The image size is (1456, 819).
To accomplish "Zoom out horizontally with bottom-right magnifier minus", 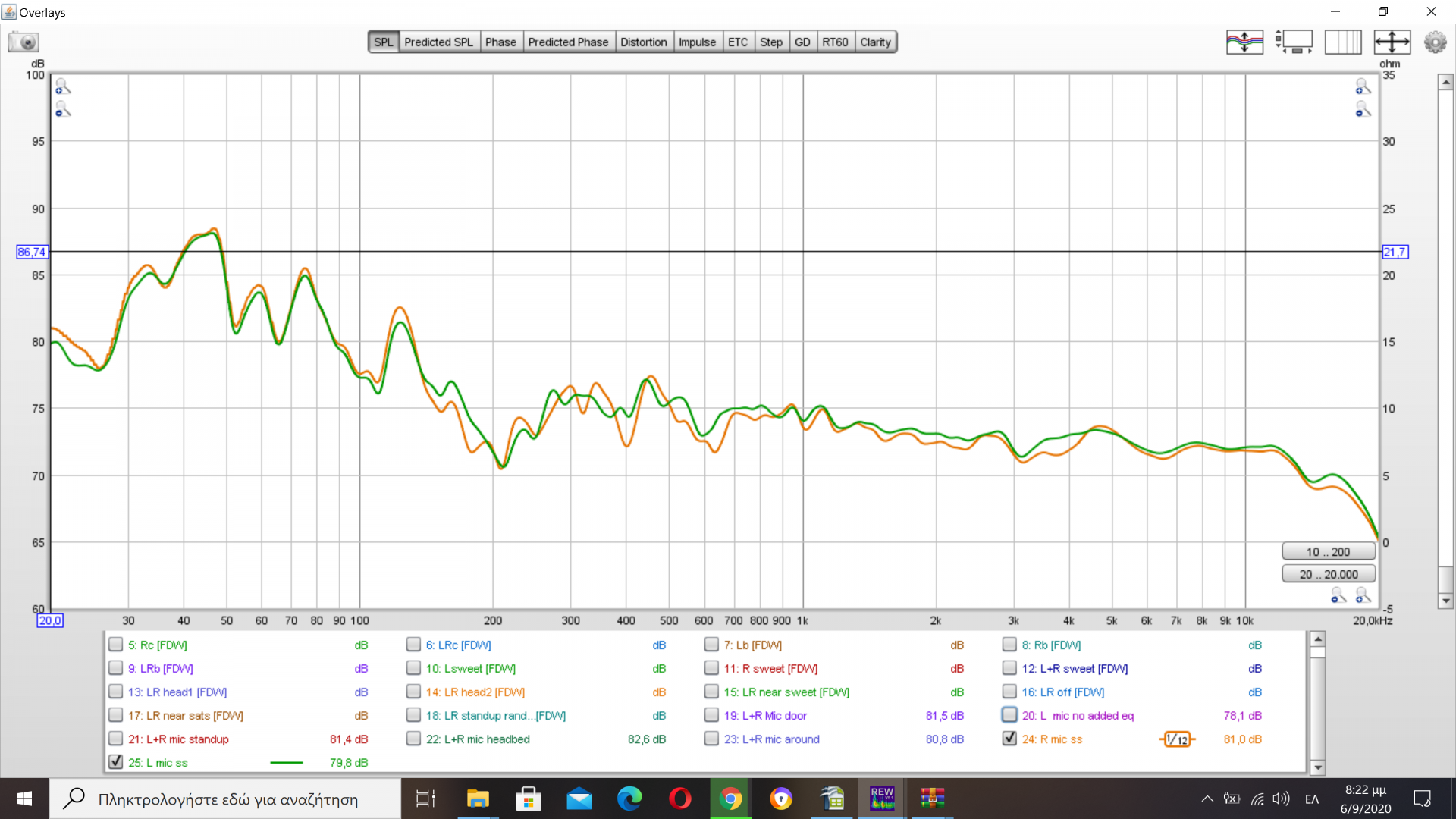I will [x=1338, y=596].
